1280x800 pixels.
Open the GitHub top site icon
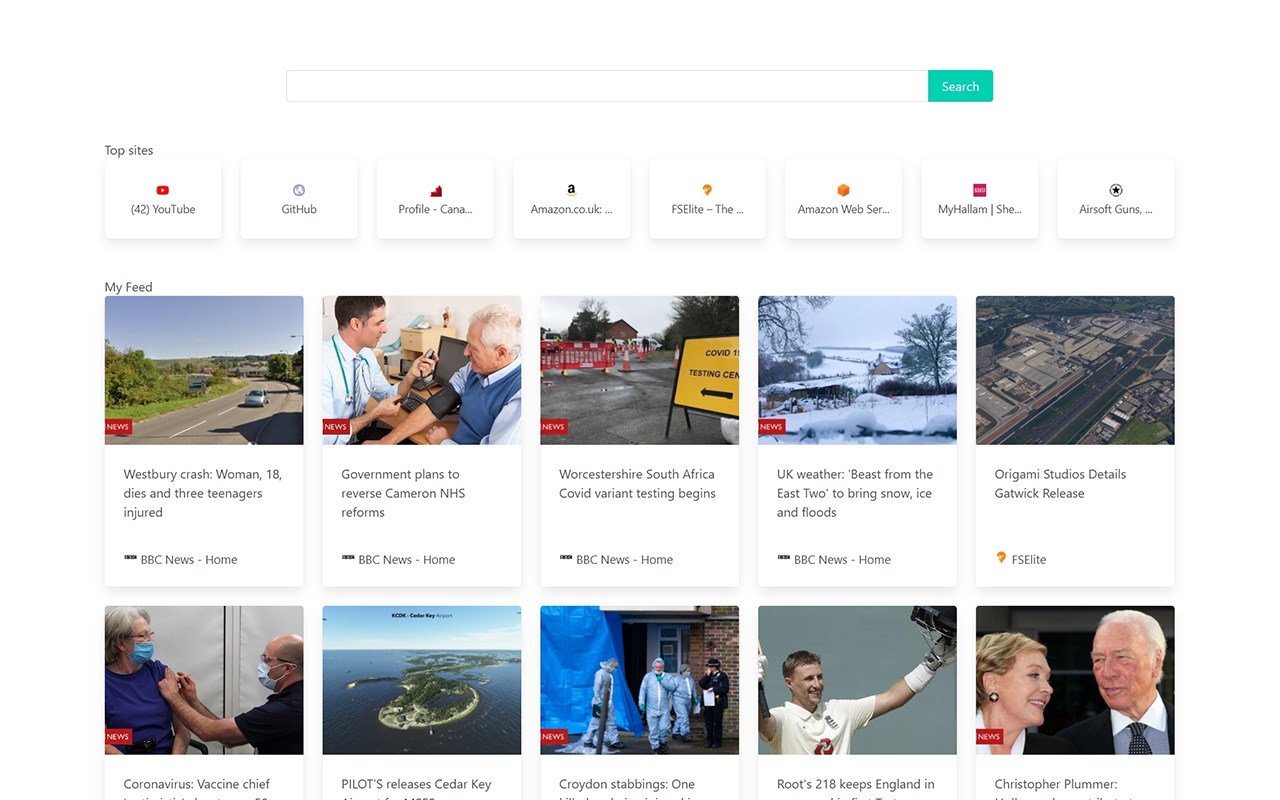click(x=299, y=190)
